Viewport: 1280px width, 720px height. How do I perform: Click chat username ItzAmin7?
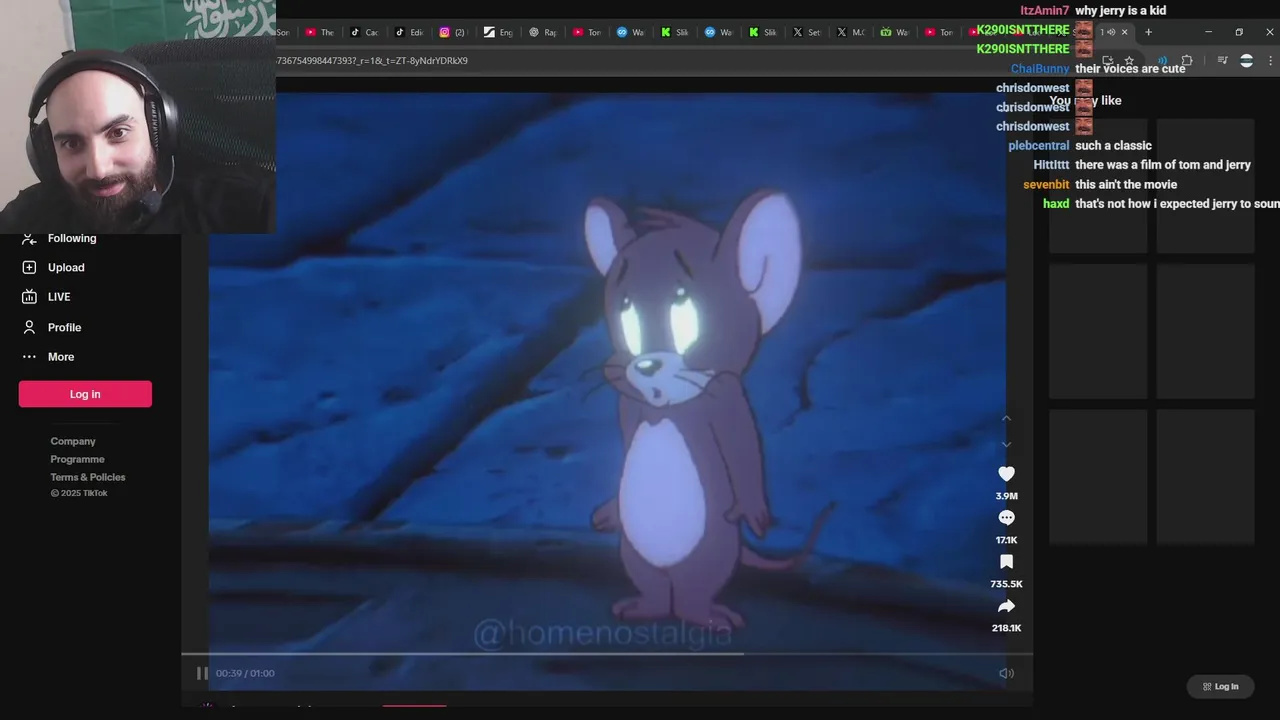tap(1044, 11)
